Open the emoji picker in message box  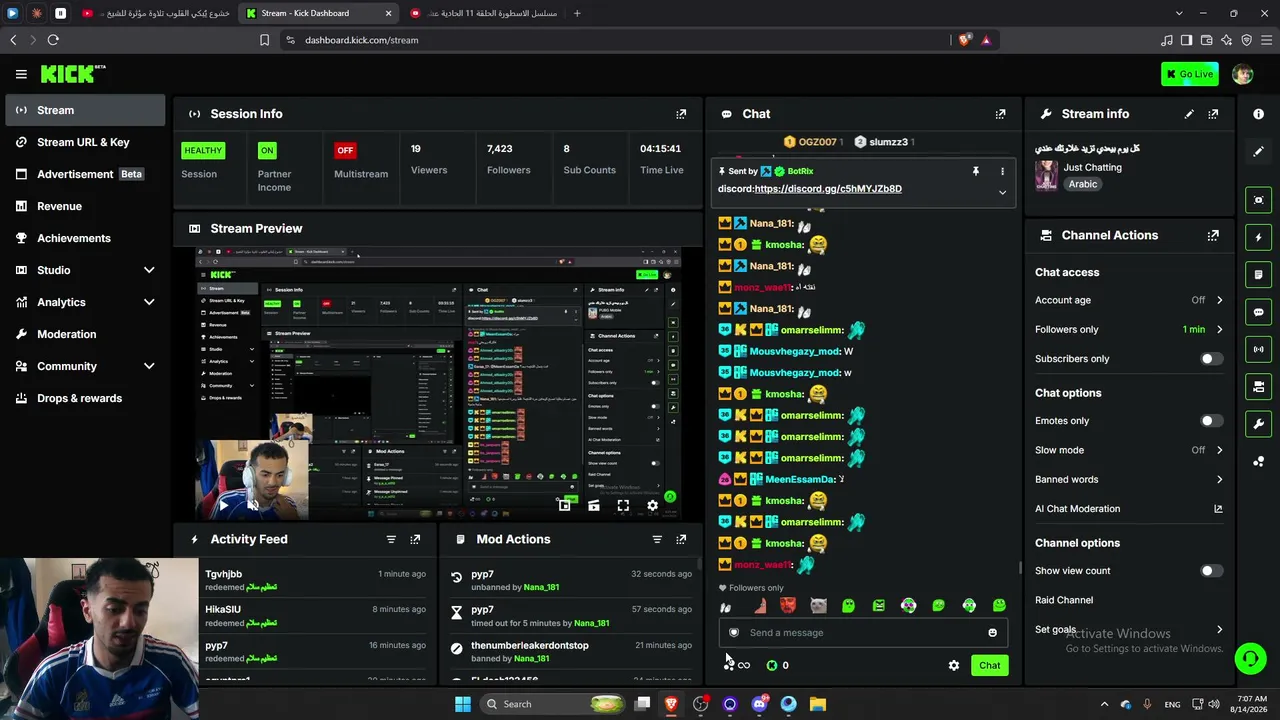[992, 632]
